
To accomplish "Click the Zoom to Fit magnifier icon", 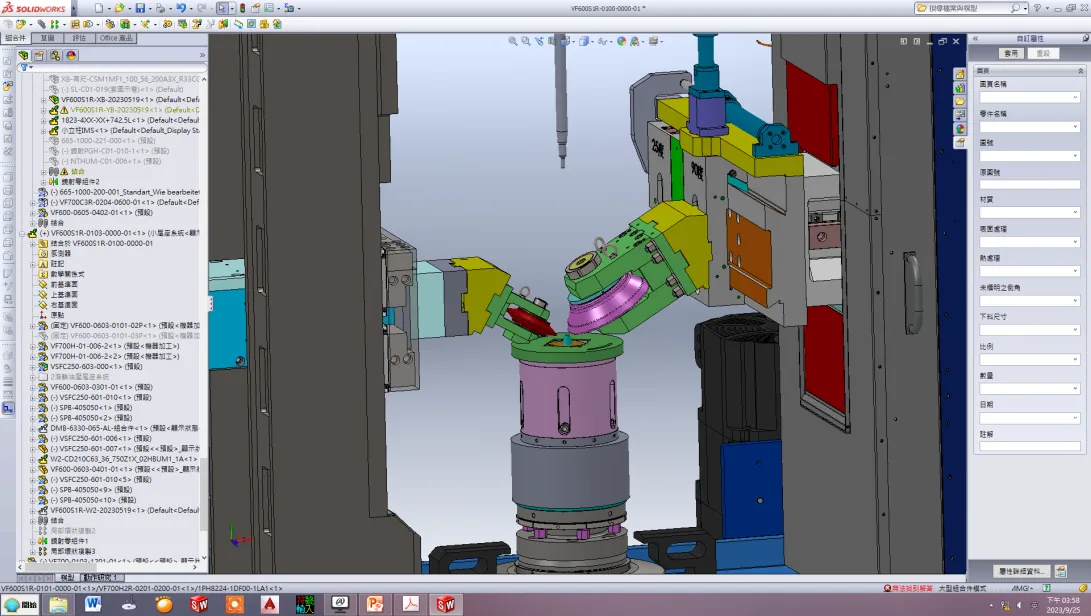I will tap(513, 42).
